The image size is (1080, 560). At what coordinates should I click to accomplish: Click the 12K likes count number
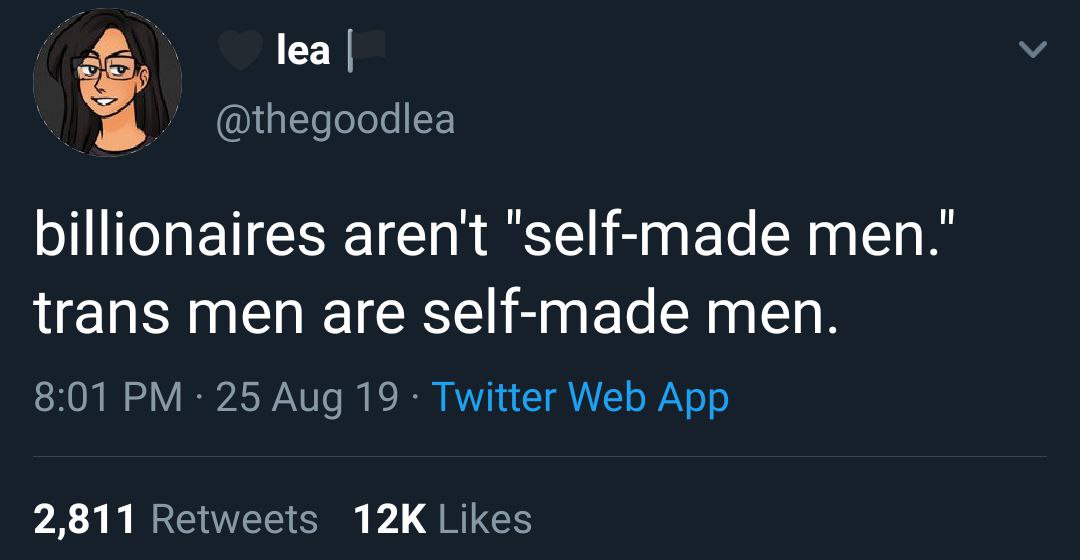[390, 519]
